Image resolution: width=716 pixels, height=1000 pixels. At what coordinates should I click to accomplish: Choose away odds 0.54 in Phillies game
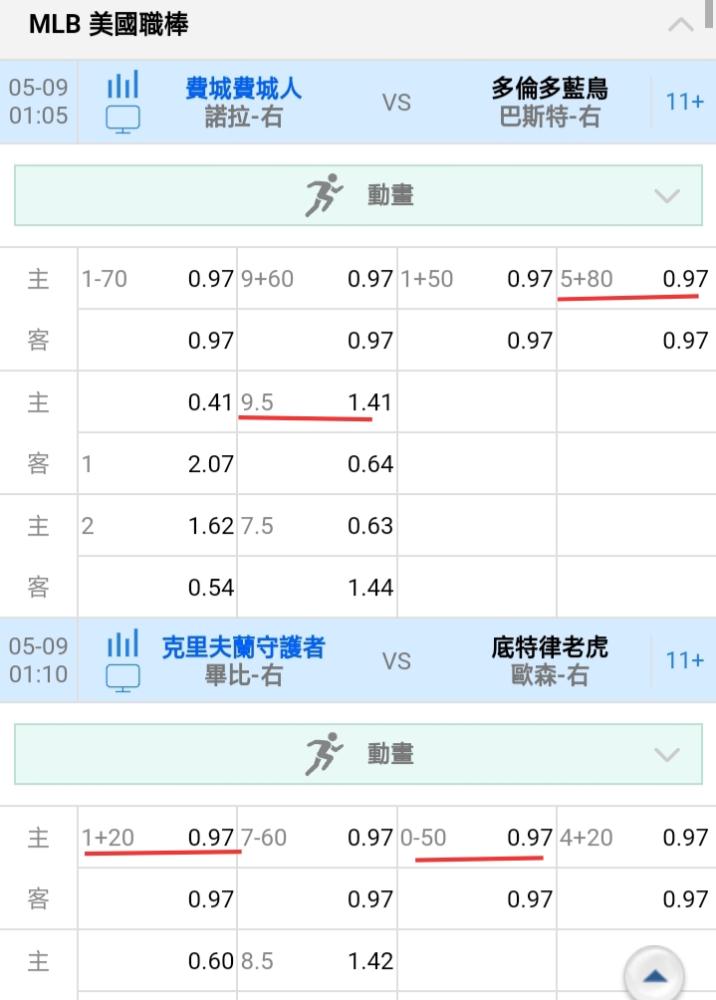(x=157, y=587)
